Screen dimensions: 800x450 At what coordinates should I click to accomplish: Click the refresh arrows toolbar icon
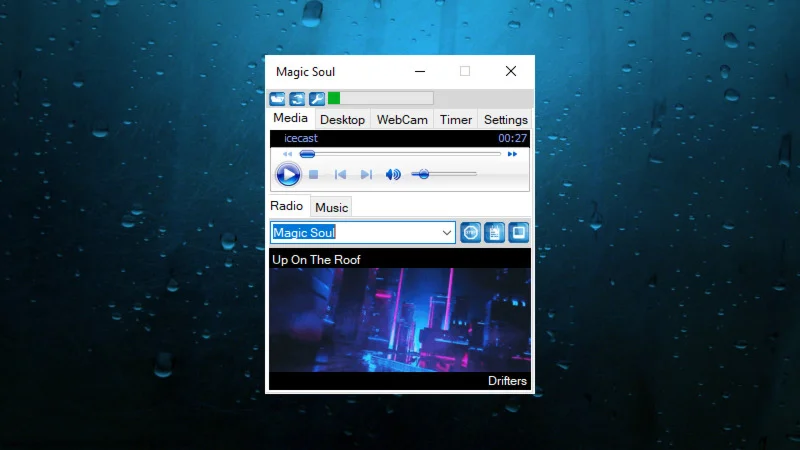[x=297, y=98]
